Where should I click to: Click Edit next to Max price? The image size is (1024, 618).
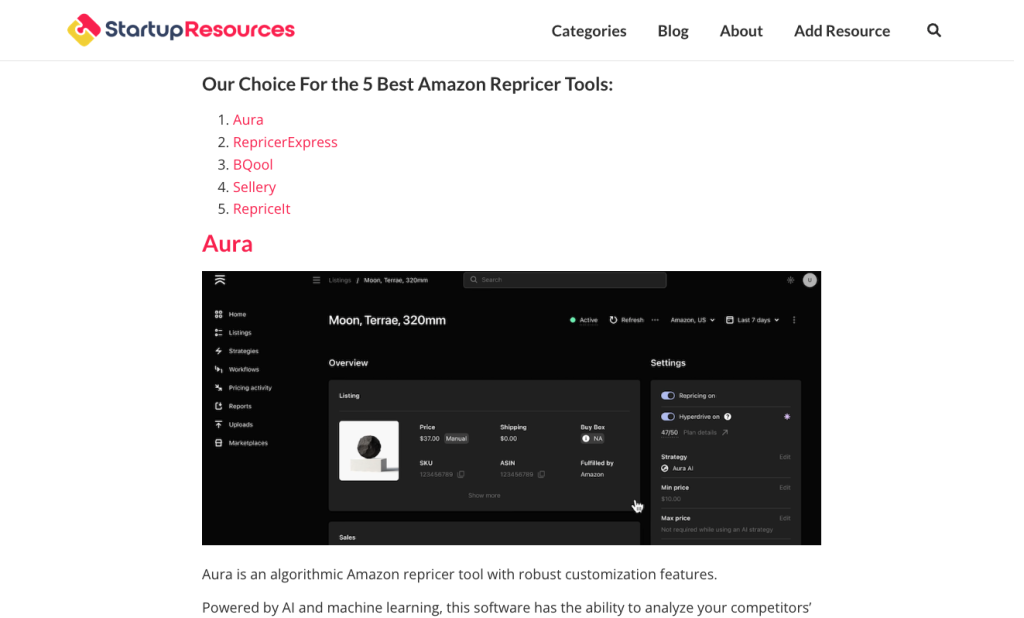point(785,518)
